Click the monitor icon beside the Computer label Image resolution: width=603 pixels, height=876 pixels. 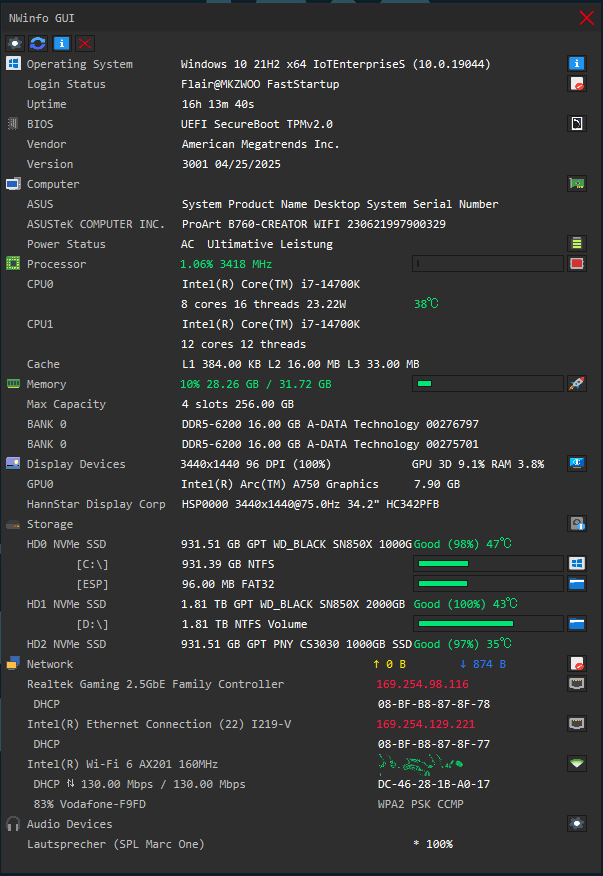click(13, 184)
